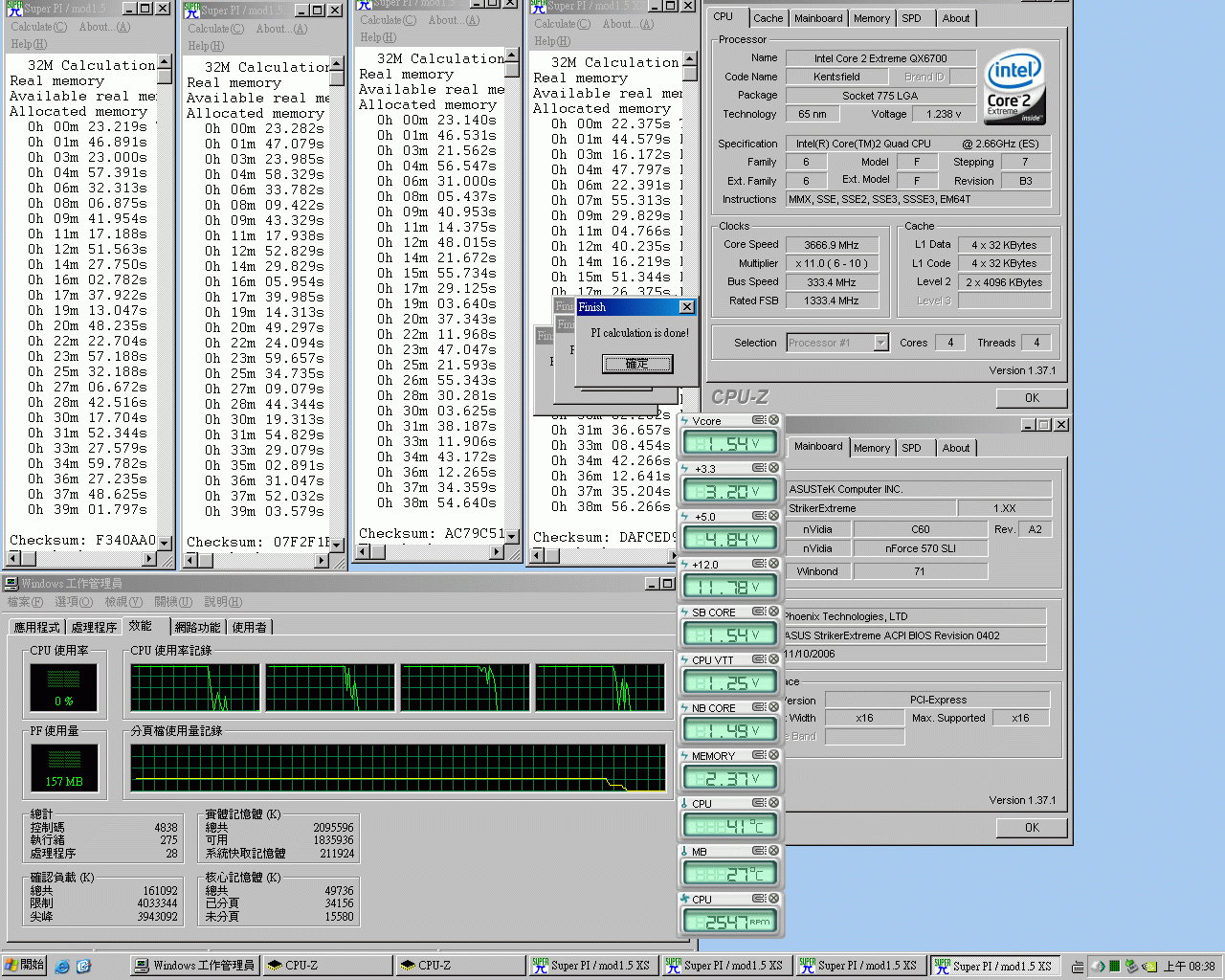Open settings icon on the MB temperature widget
The width and height of the screenshot is (1225, 980).
[758, 851]
